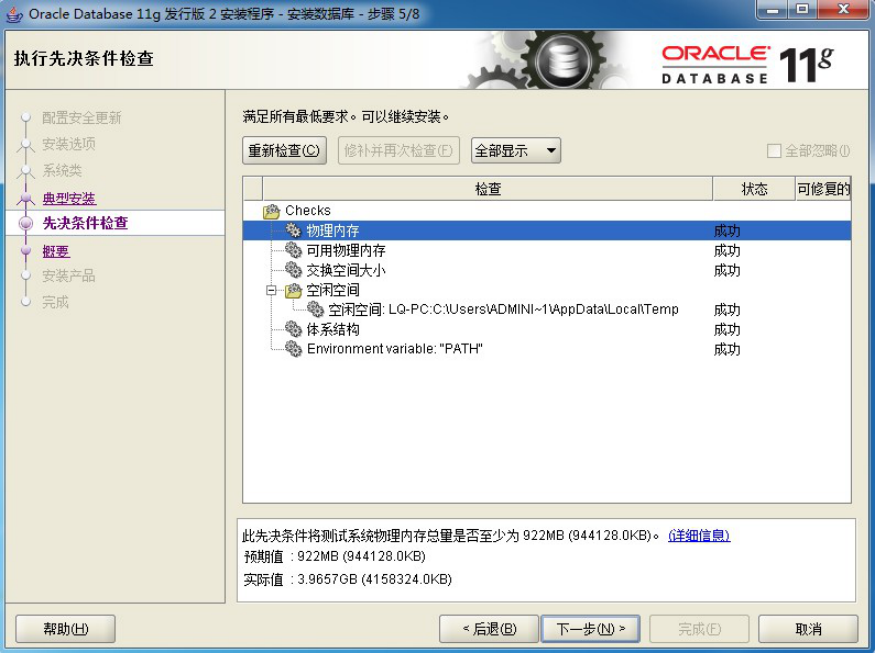
Task: Click the 帮助(H) button
Action: coord(65,629)
